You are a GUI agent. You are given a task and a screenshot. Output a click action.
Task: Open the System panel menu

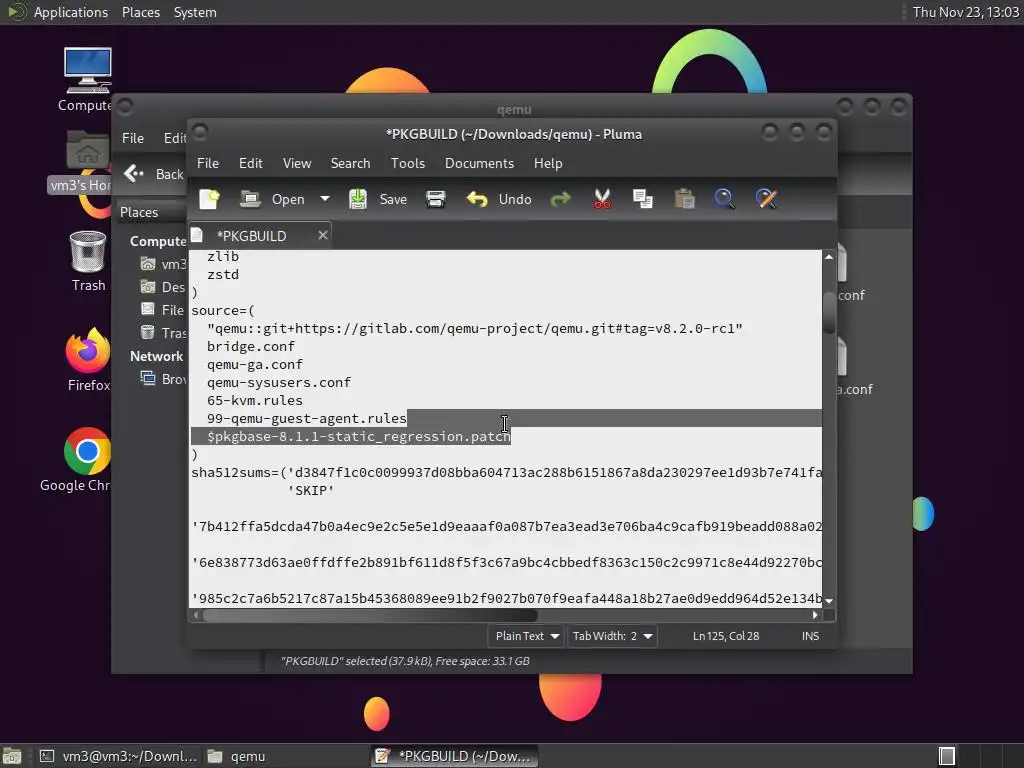[195, 12]
